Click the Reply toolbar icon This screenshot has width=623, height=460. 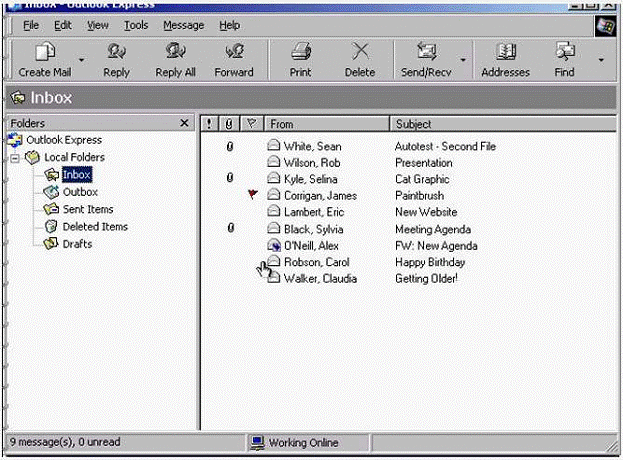116,52
